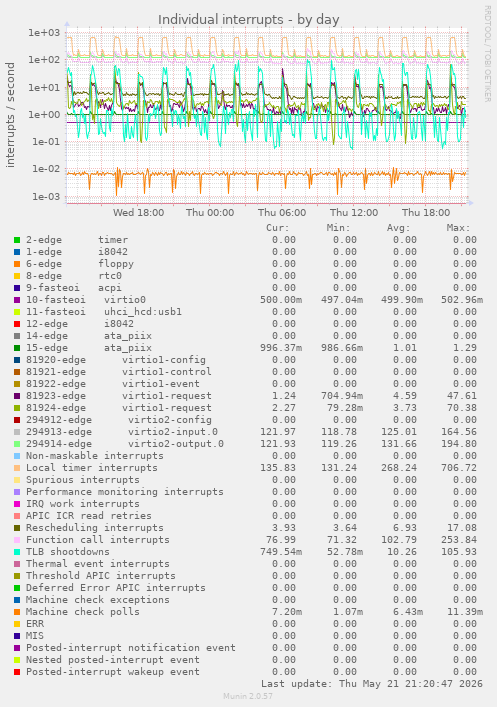Viewport: 497px width, 707px height.
Task: Click the Max column header
Action: click(459, 228)
